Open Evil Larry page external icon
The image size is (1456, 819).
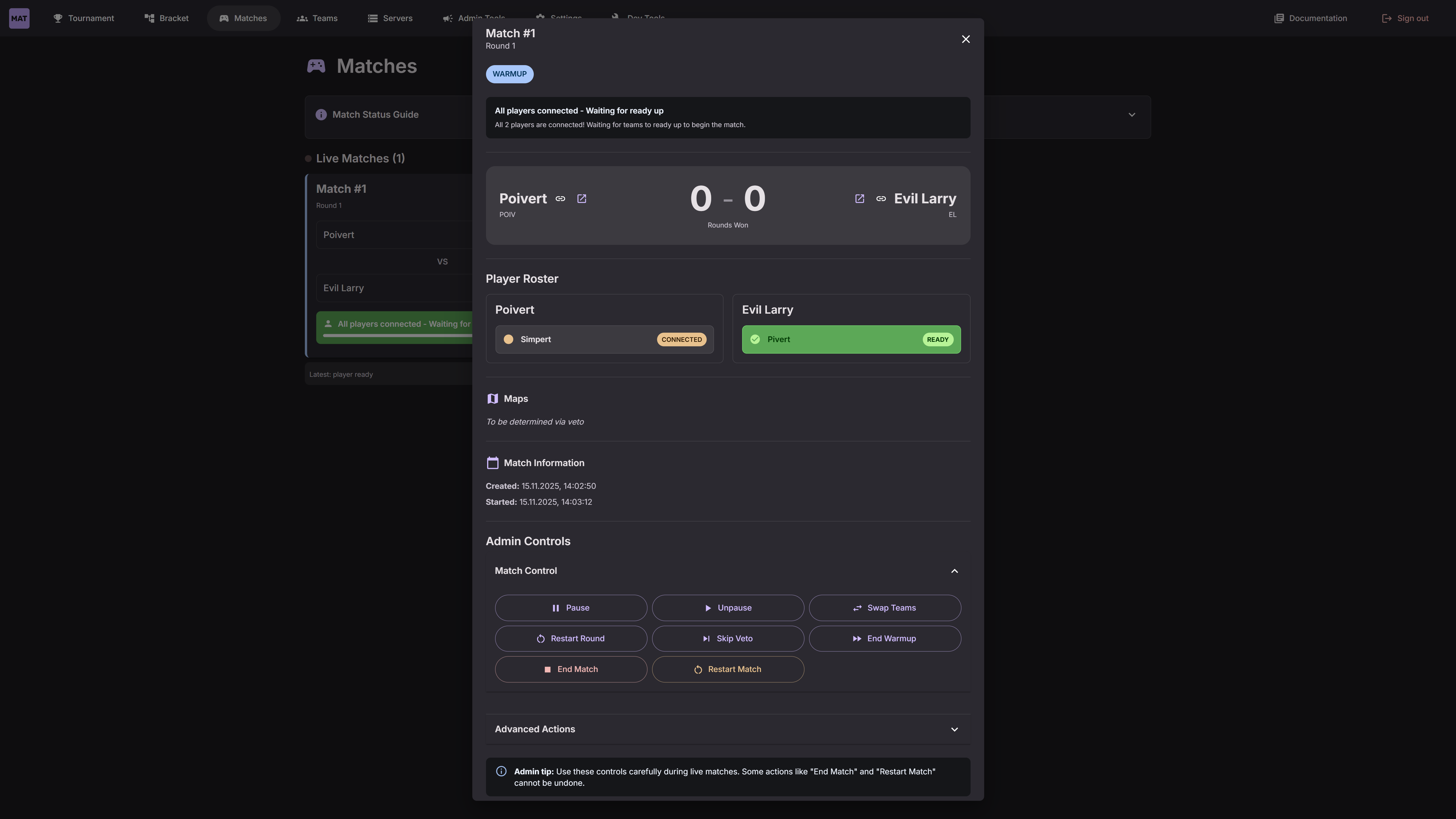point(859,198)
